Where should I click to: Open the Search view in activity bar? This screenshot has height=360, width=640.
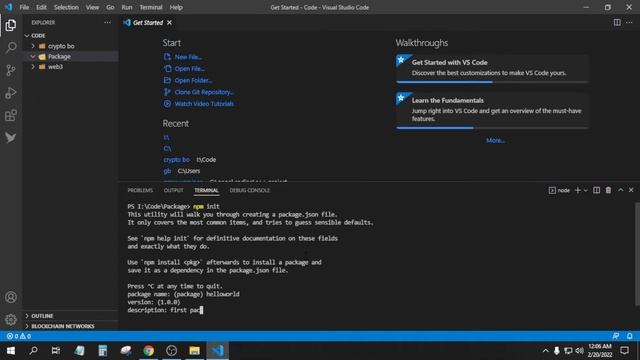pos(11,47)
